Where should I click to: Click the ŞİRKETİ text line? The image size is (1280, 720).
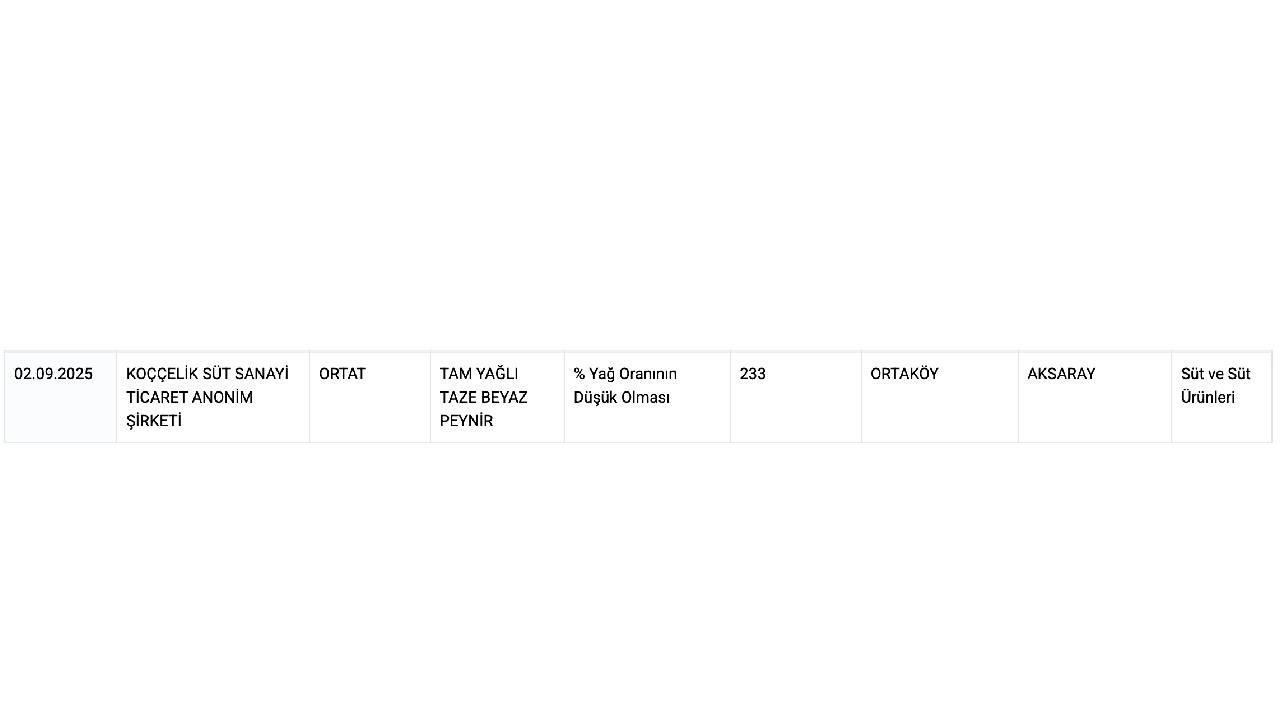pos(153,421)
